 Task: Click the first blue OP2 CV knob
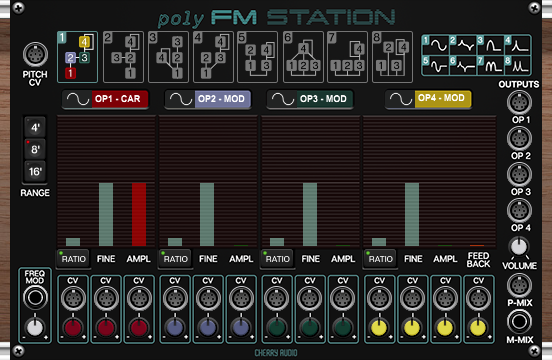click(x=175, y=328)
